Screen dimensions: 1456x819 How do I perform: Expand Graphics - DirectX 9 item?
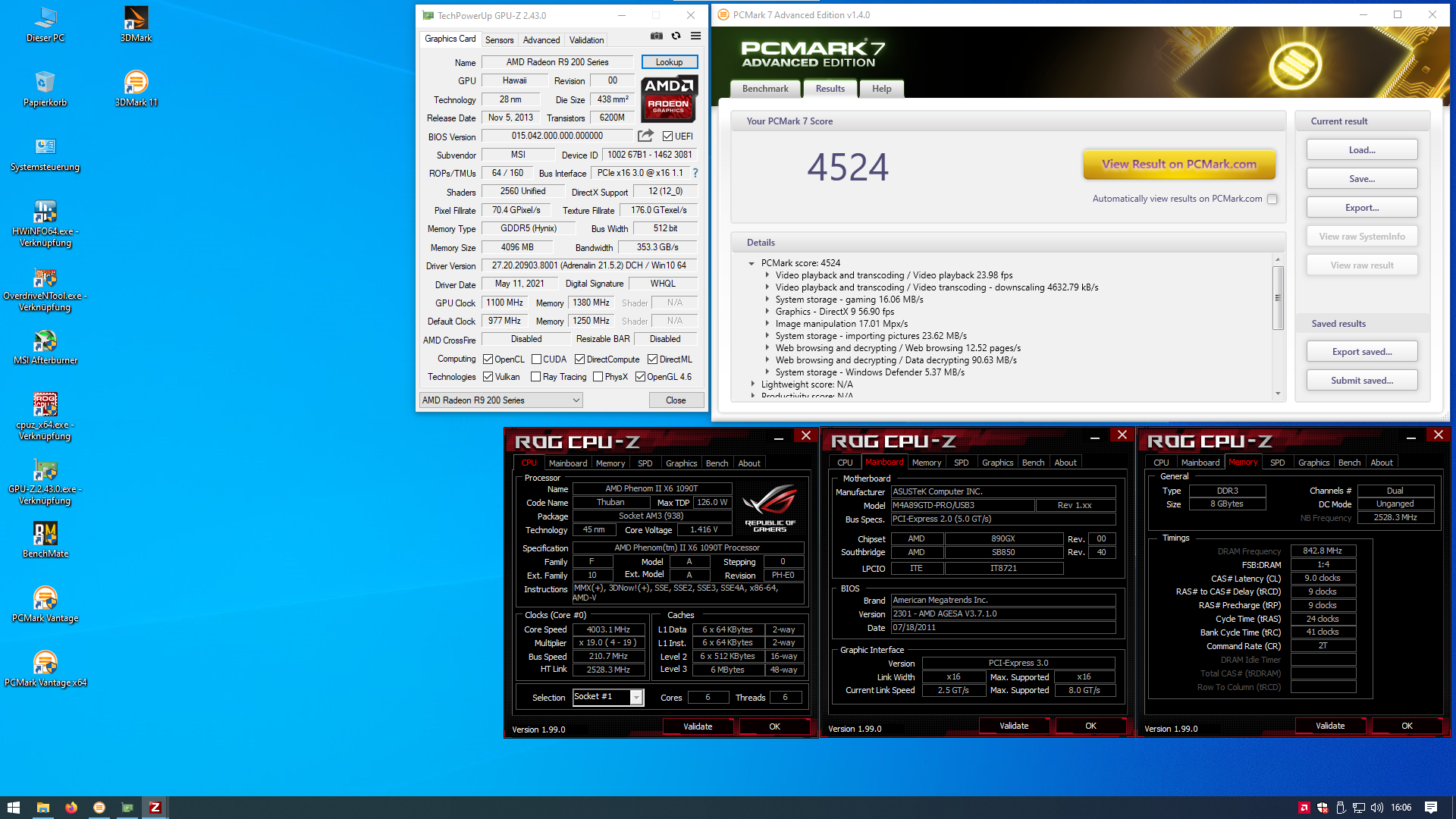pyautogui.click(x=767, y=312)
